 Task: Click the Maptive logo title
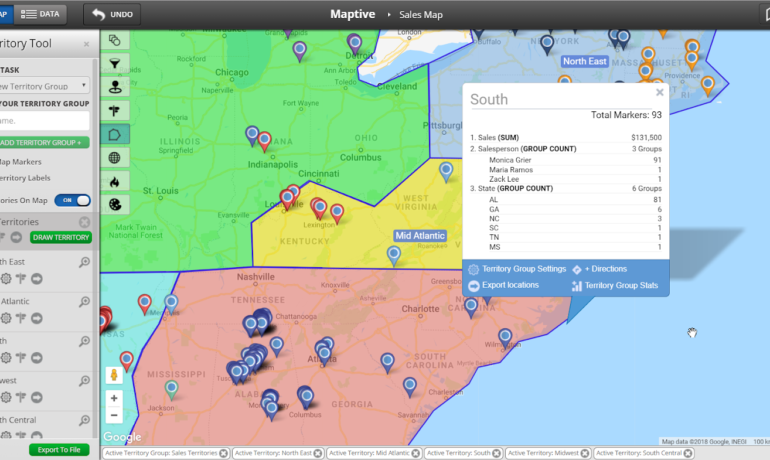click(353, 14)
